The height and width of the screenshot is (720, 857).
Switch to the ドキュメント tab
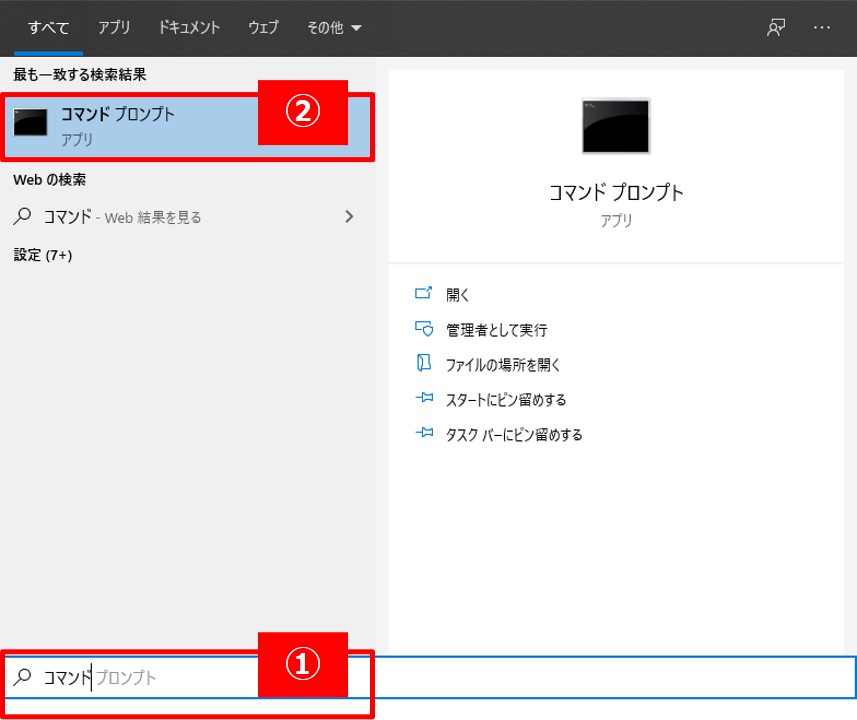[x=189, y=28]
